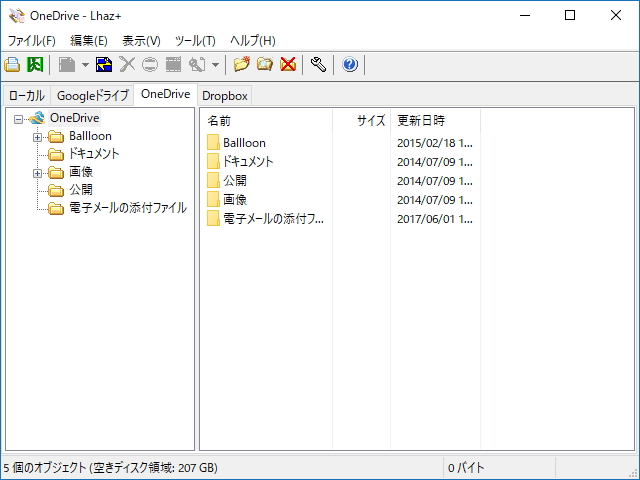This screenshot has width=640, height=480.
Task: Select 画像 in the file list
Action: pos(235,200)
